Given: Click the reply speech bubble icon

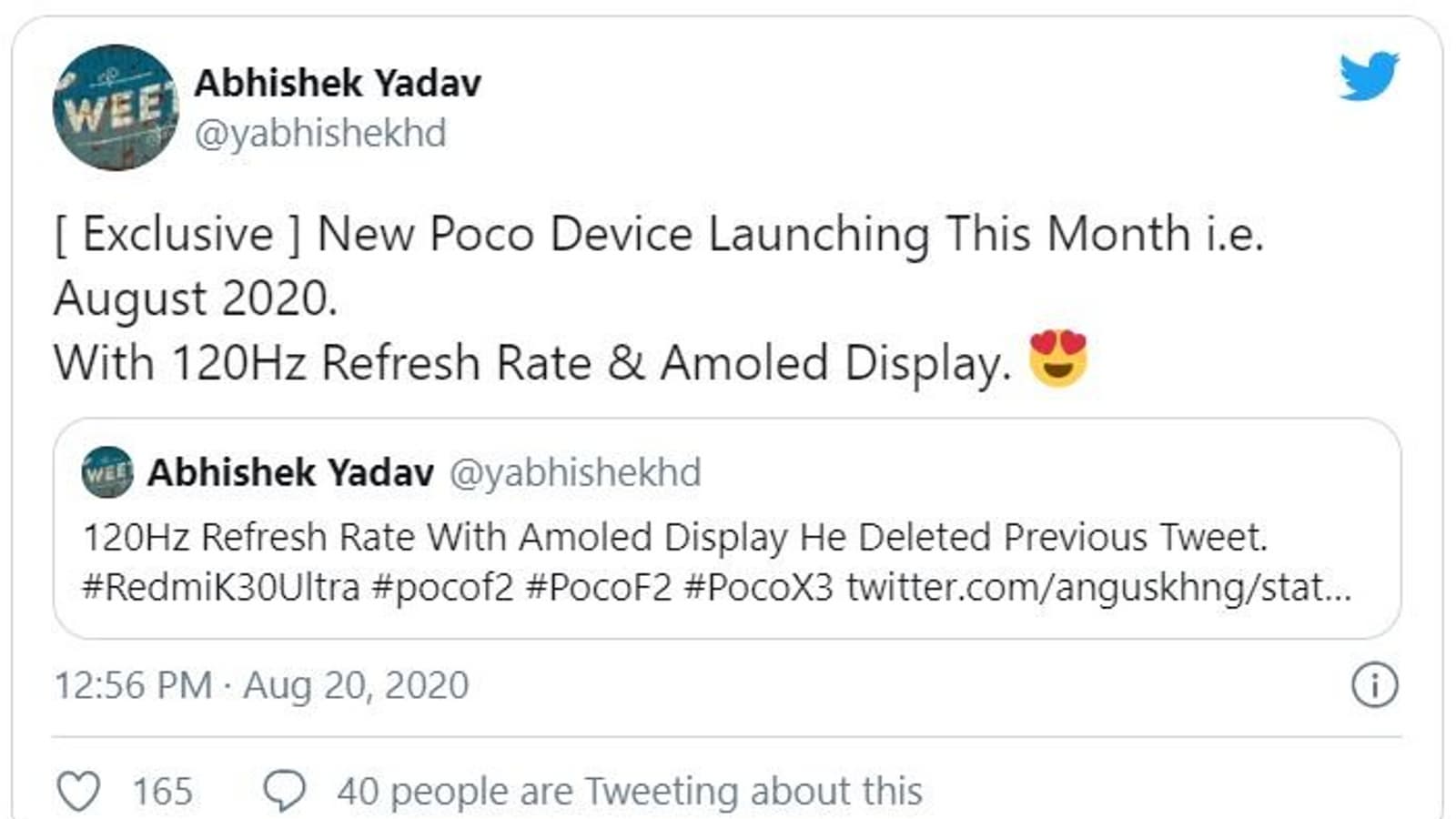Looking at the screenshot, I should pos(284,791).
